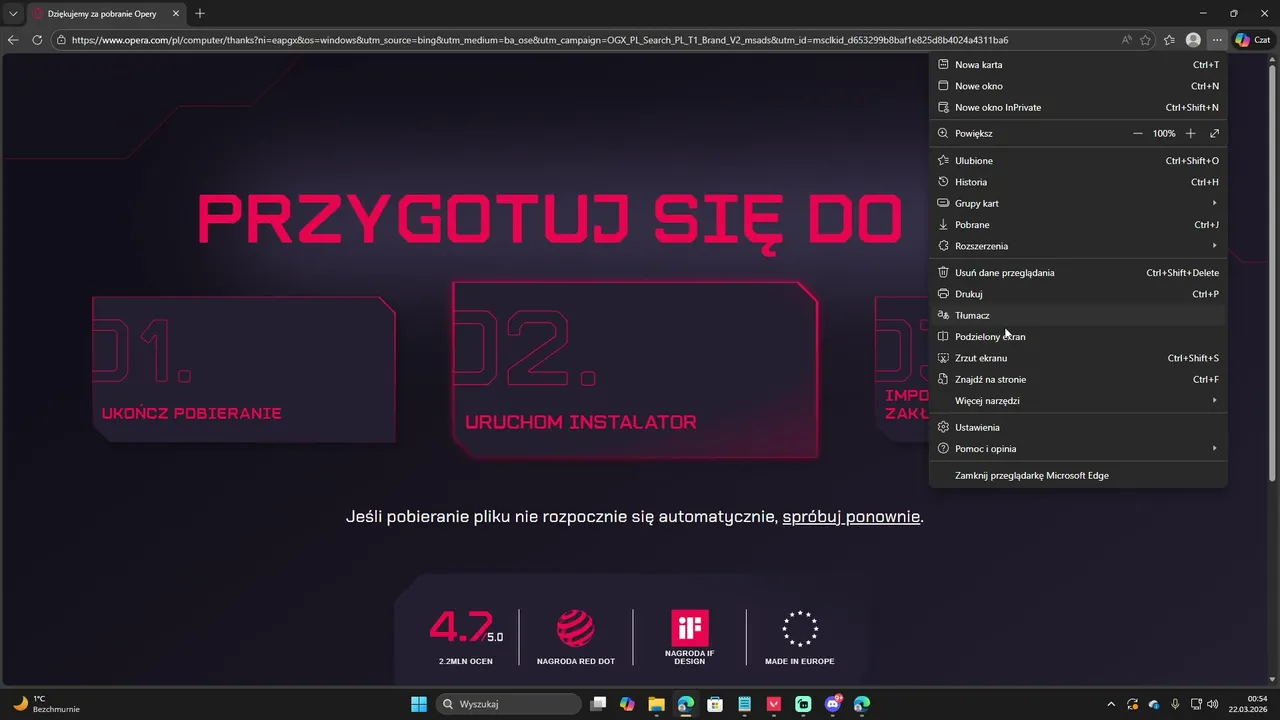Open Pobrane downloads entry
The height and width of the screenshot is (720, 1280).
tap(1078, 224)
